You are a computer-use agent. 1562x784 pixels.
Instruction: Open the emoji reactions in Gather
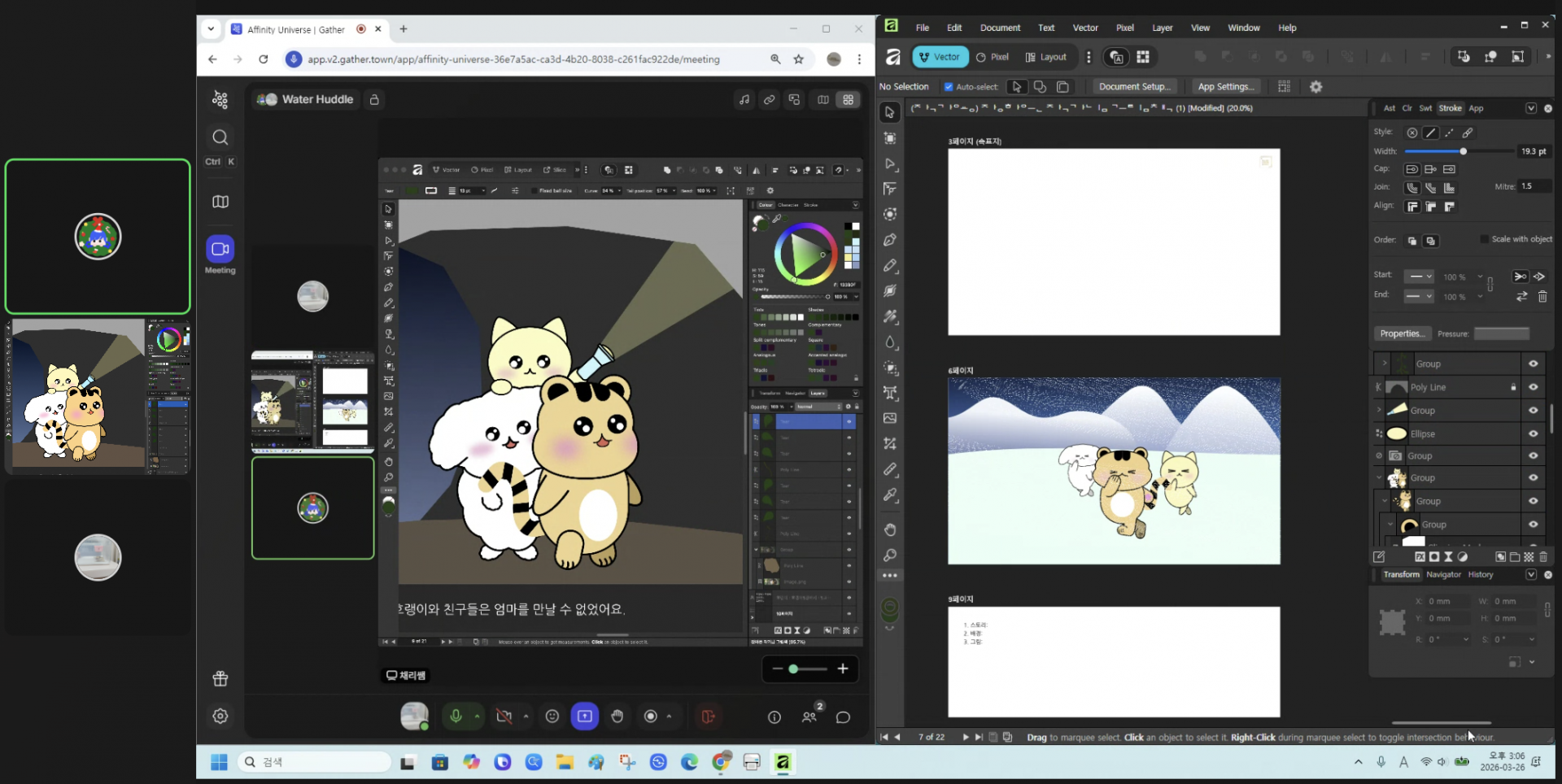552,716
